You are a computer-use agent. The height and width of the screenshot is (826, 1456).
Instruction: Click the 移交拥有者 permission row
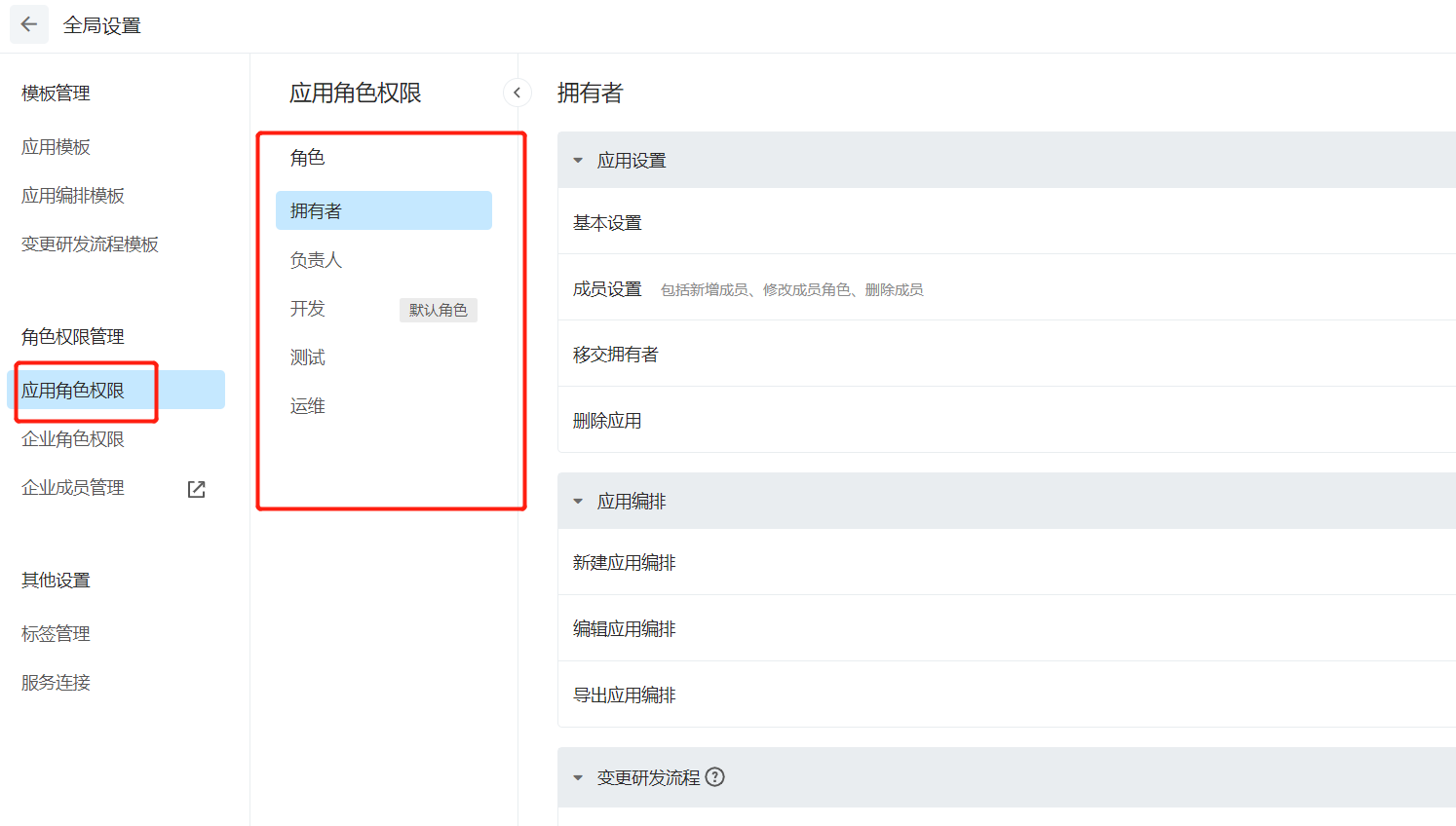[1007, 355]
